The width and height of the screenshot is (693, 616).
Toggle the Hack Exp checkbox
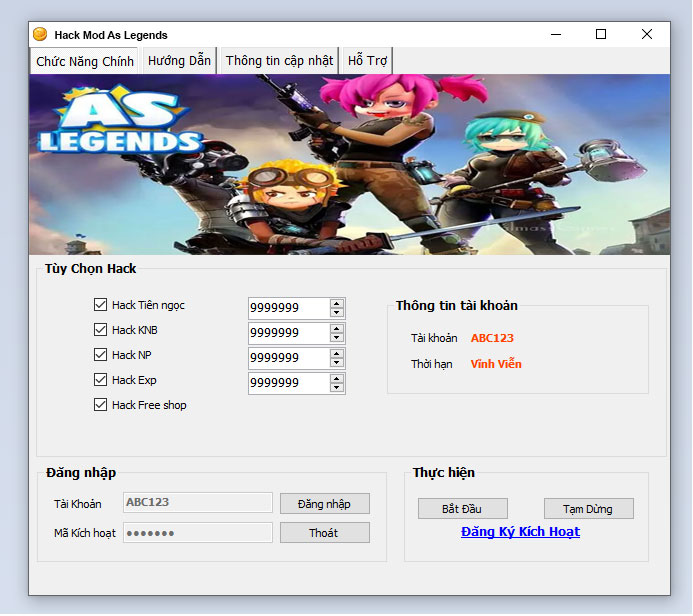click(100, 380)
